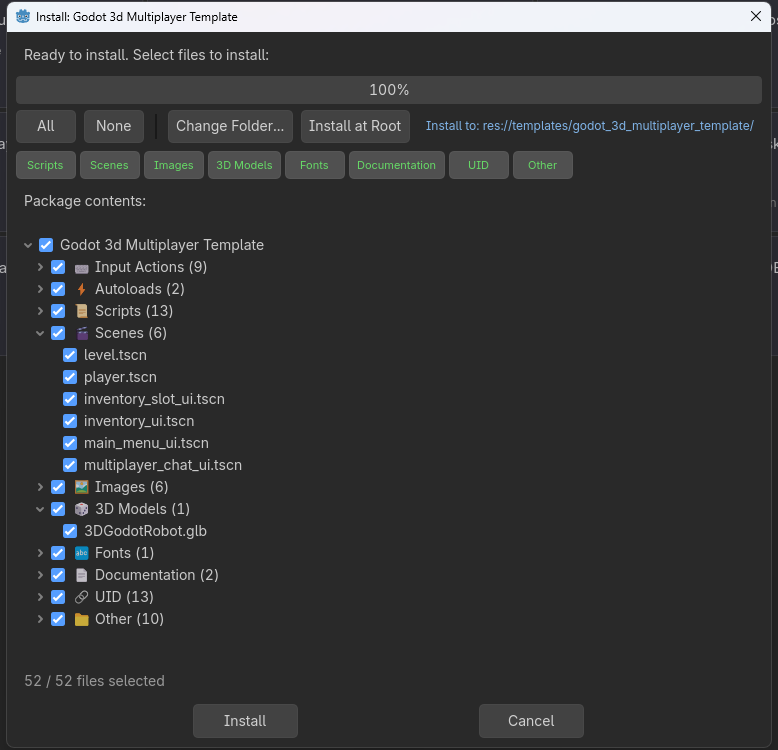Deselect all files with None button
The width and height of the screenshot is (778, 750).
pos(114,126)
